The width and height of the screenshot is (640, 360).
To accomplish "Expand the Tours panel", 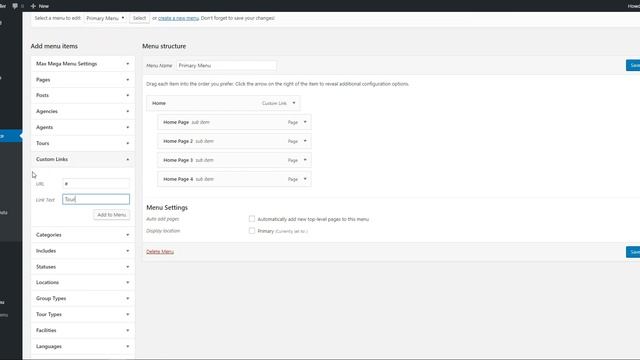I will (x=83, y=143).
